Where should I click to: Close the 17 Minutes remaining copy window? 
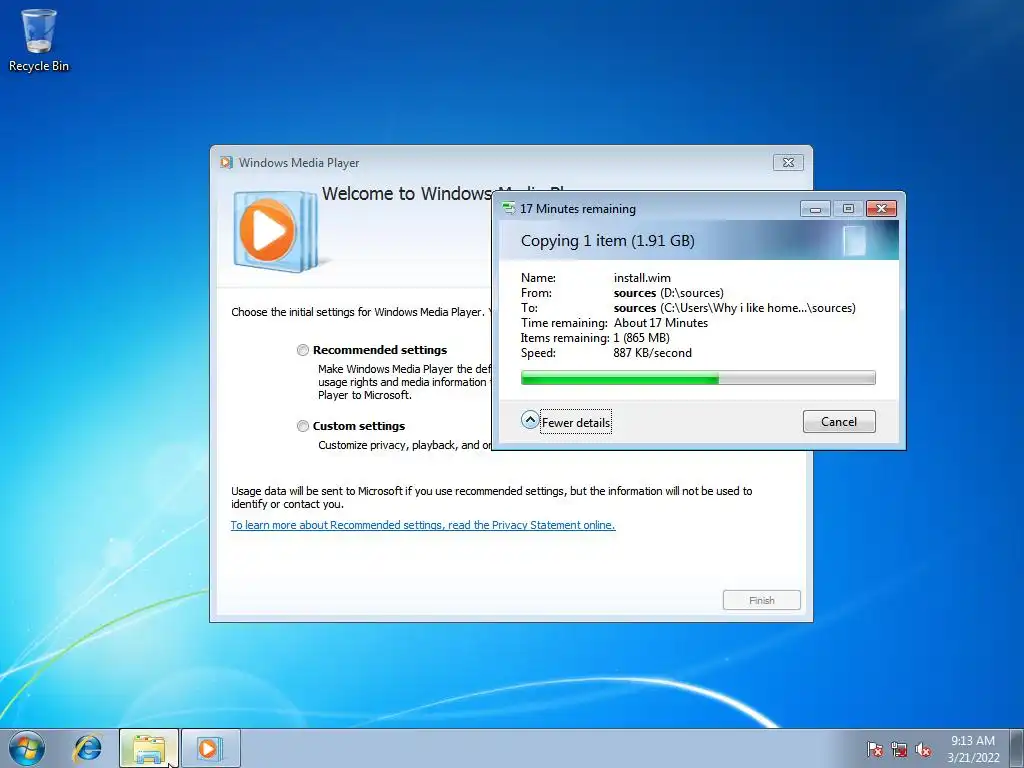[x=882, y=209]
